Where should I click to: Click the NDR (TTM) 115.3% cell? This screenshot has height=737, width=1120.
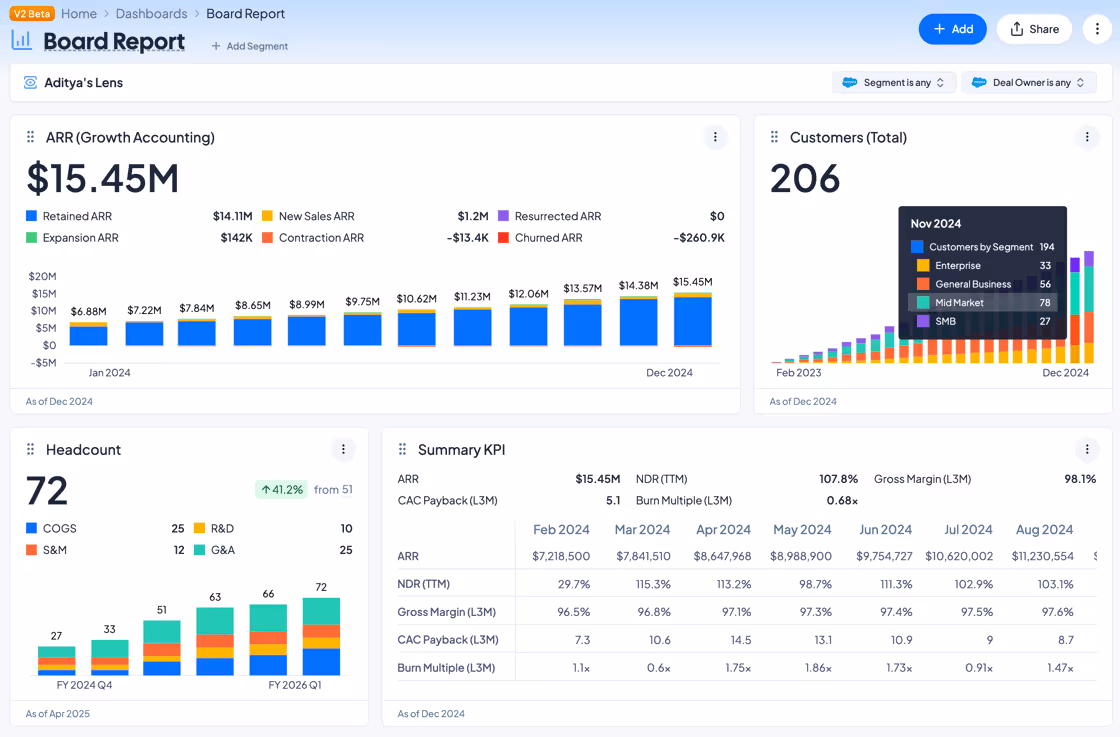(x=654, y=584)
